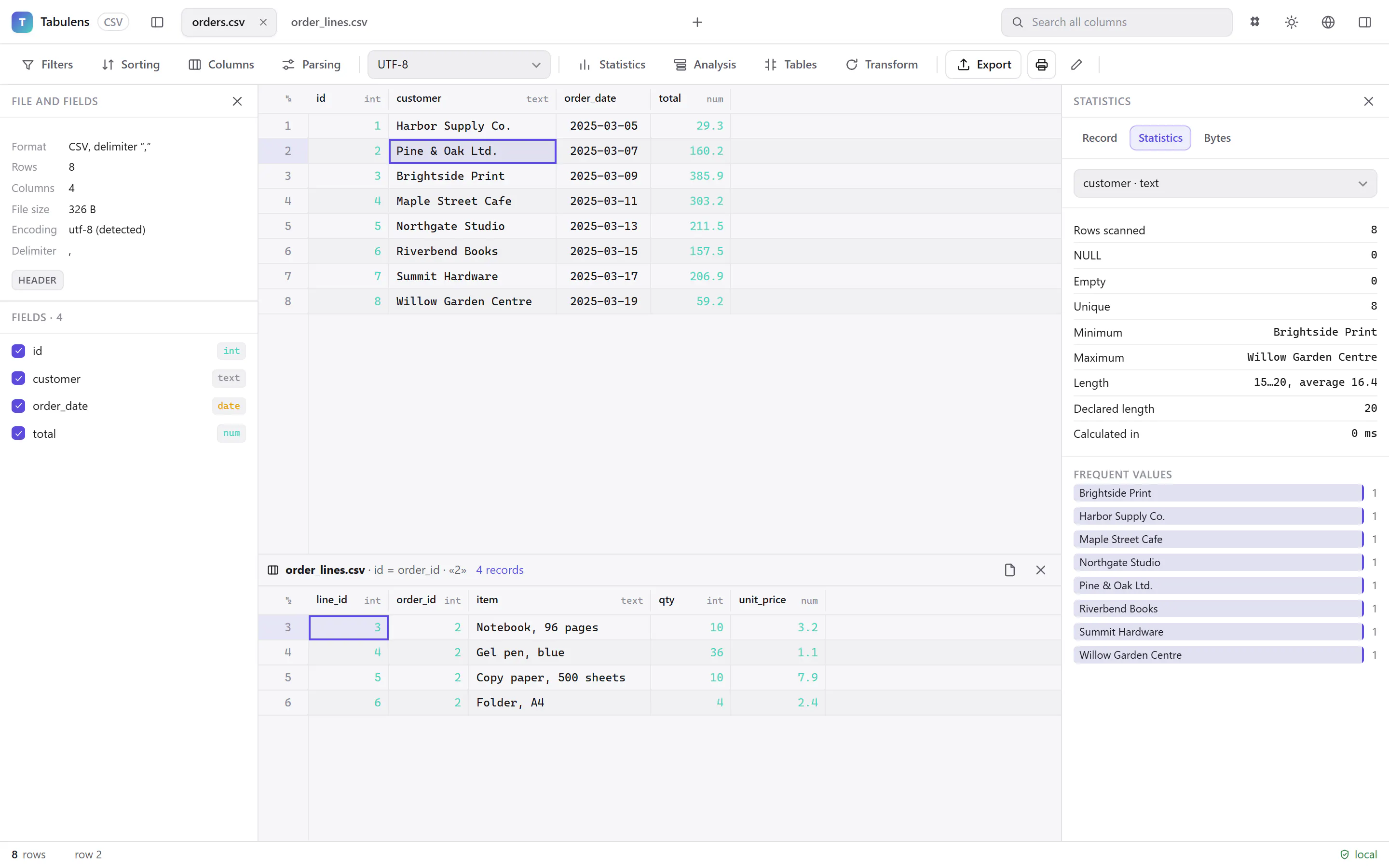Click the Tabulens app logo
The height and width of the screenshot is (868, 1389).
(22, 22)
